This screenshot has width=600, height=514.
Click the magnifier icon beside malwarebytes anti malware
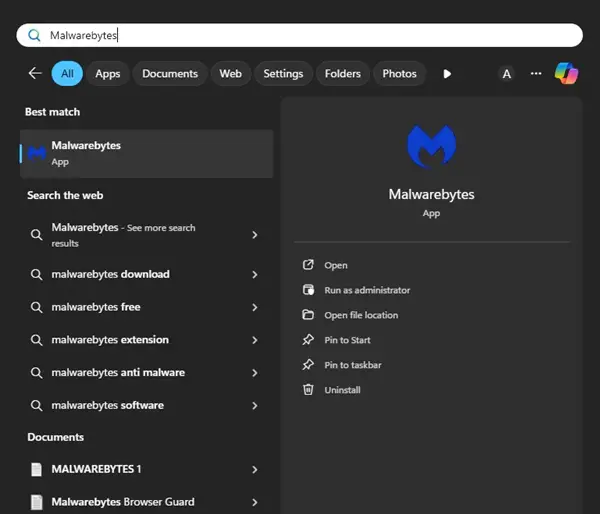pyautogui.click(x=36, y=372)
